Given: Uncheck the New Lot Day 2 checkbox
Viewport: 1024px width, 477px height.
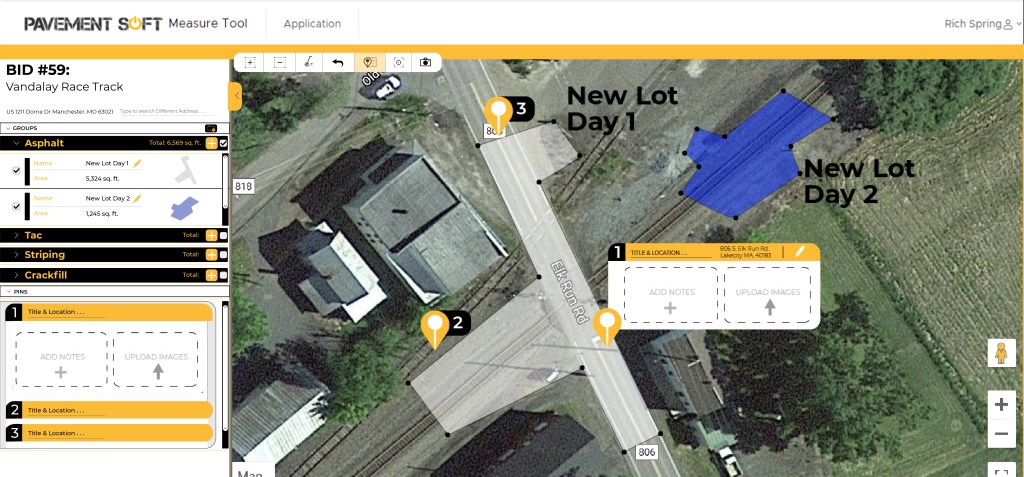Looking at the screenshot, I should [16, 207].
